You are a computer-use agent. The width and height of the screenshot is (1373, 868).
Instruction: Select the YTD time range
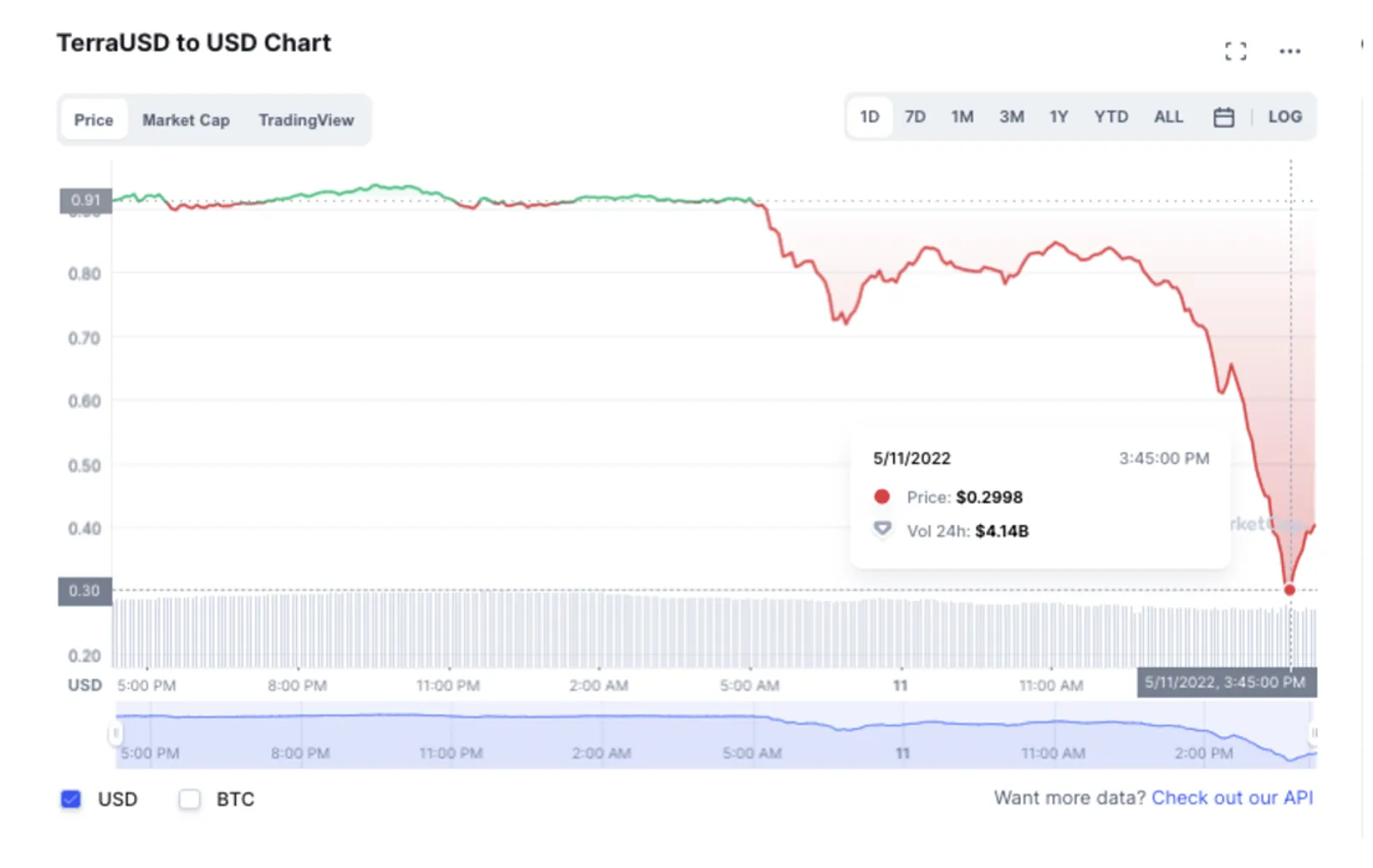pos(1110,117)
